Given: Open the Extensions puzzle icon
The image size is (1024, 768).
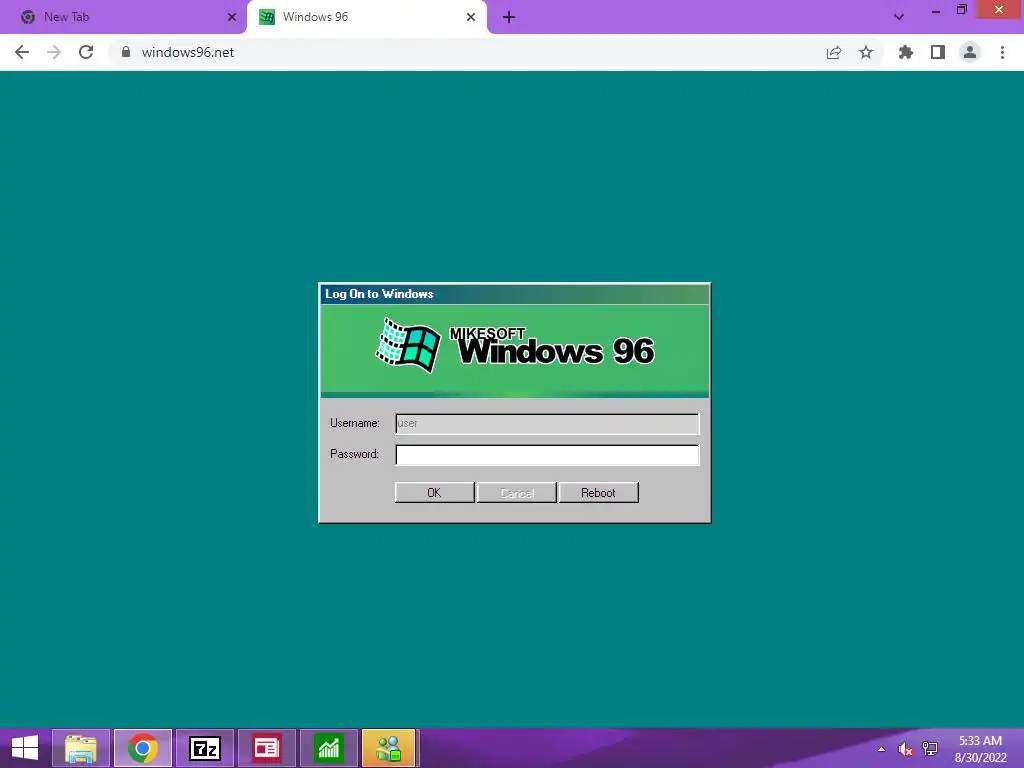Looking at the screenshot, I should click(x=905, y=52).
